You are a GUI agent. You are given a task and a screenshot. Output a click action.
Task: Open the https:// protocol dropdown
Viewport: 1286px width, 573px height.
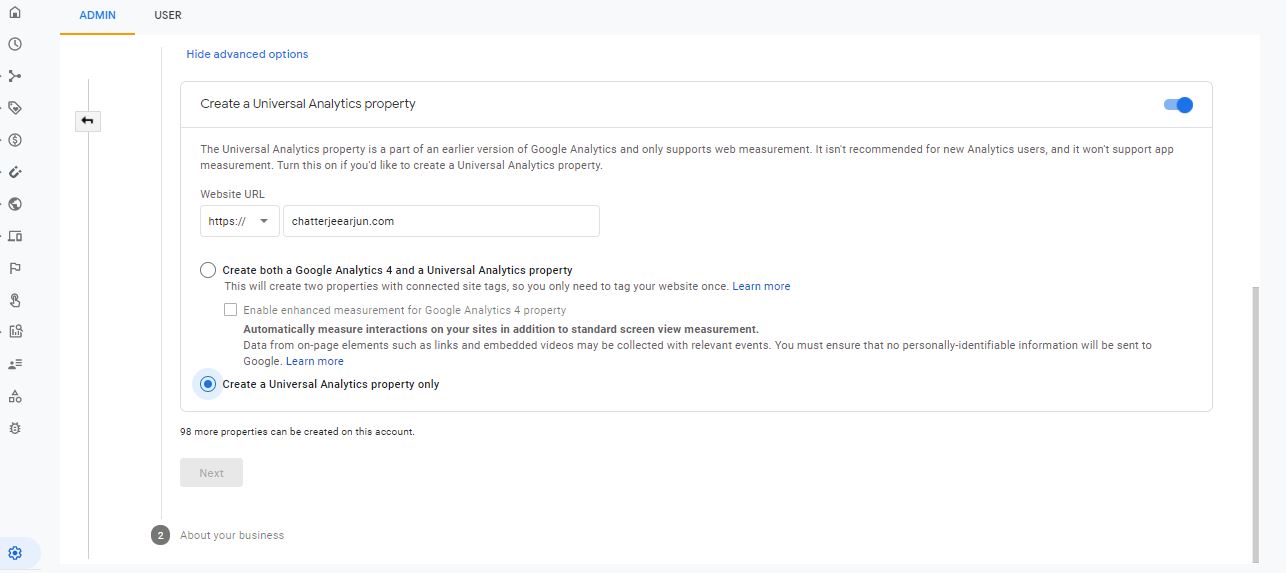[x=240, y=221]
